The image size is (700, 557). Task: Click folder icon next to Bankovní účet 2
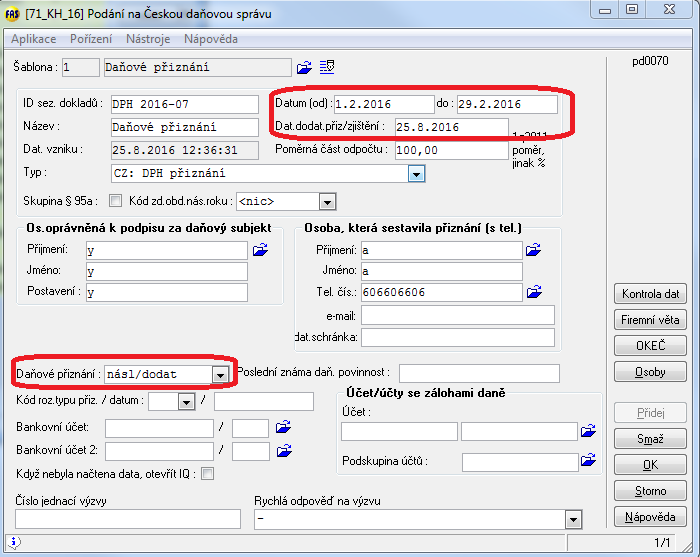283,451
